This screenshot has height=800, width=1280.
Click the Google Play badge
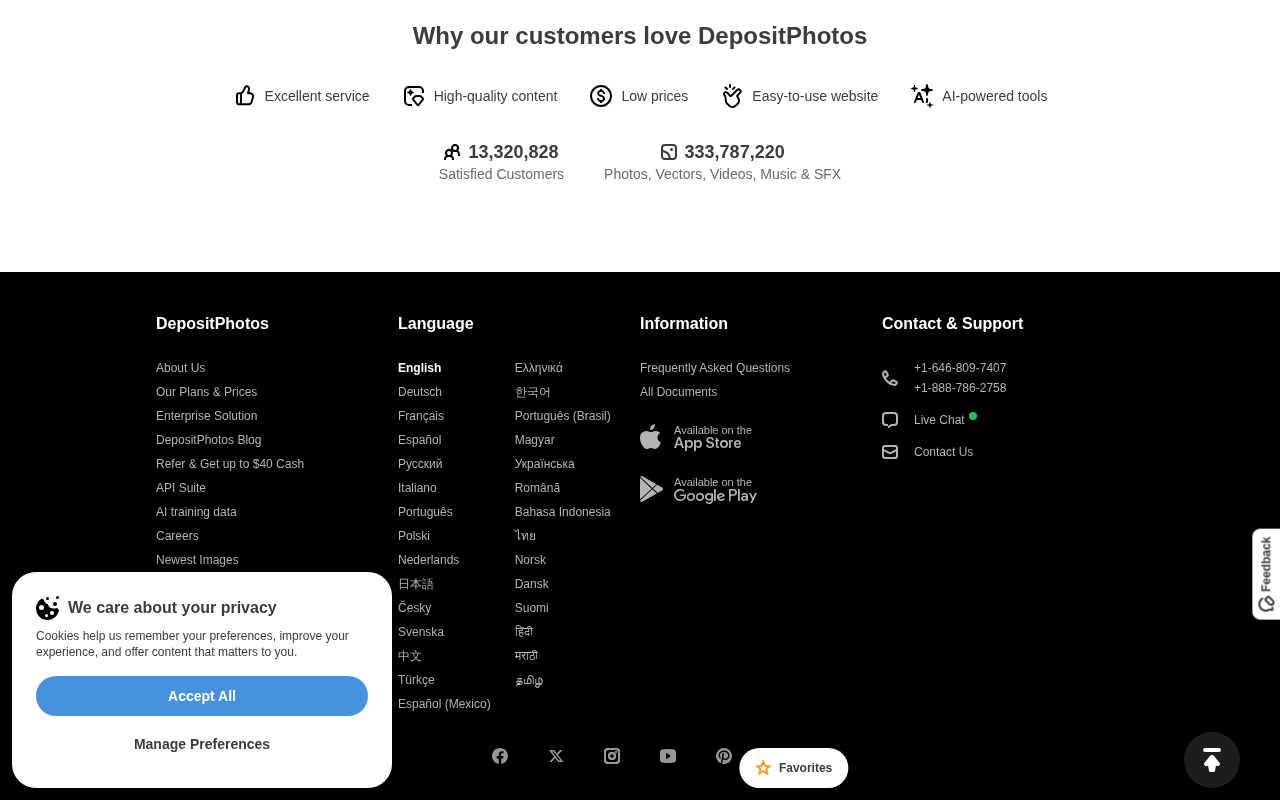point(698,489)
